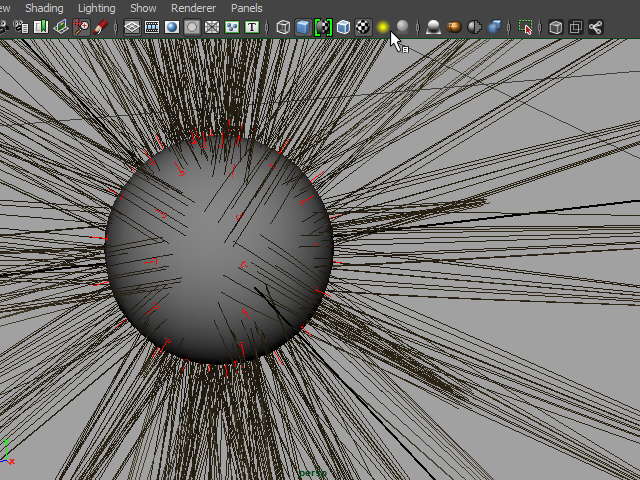Enable Use All Lights yellow bulb
This screenshot has width=640, height=480.
pos(383,27)
